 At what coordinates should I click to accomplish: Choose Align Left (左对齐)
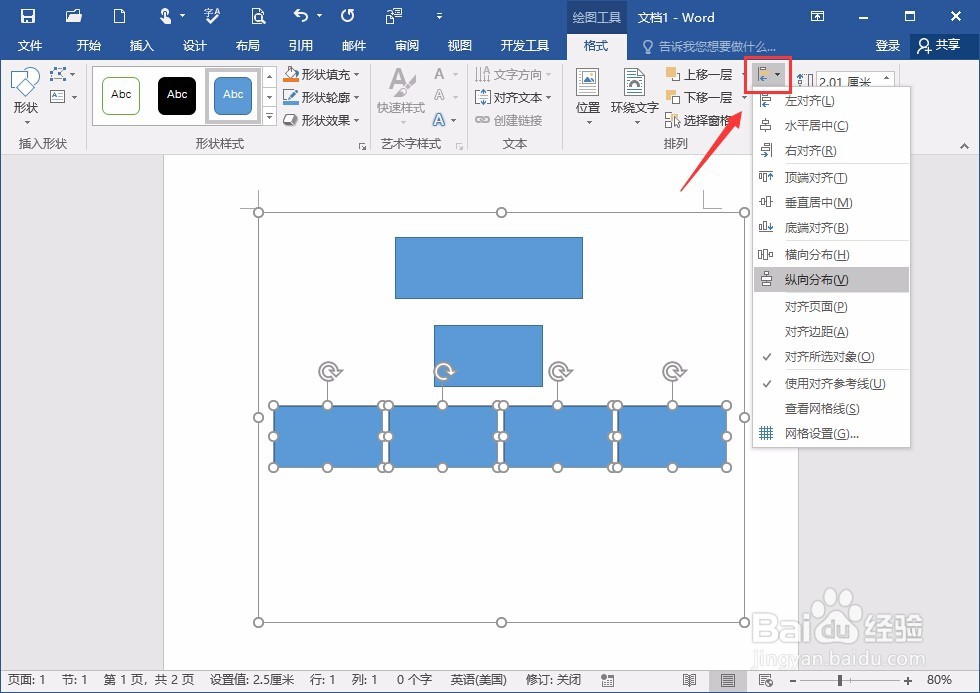[831, 101]
